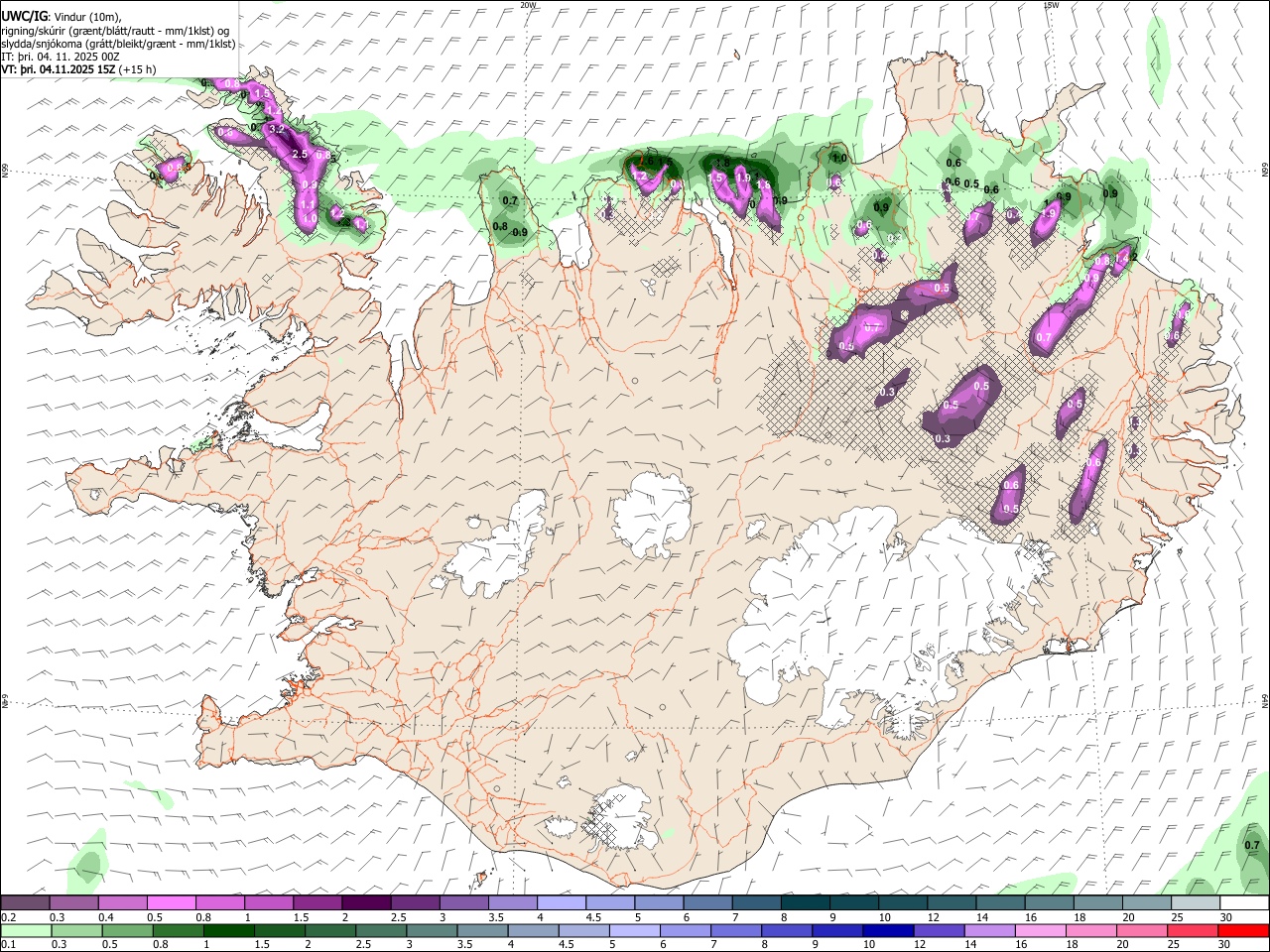
Task: Pick the palest green 0.1 rain legend swatch
Action: tap(25, 930)
